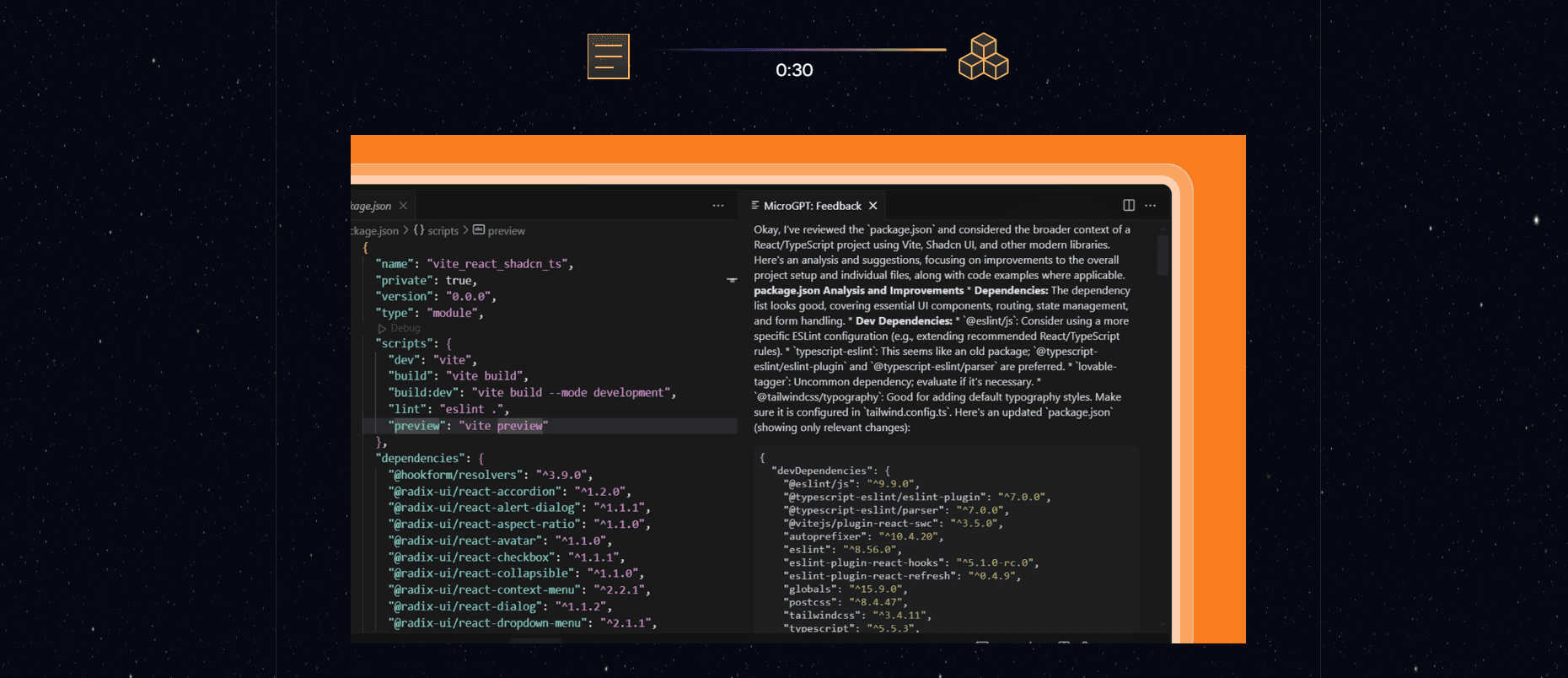Click the "build": "vite build" line

pyautogui.click(x=459, y=376)
